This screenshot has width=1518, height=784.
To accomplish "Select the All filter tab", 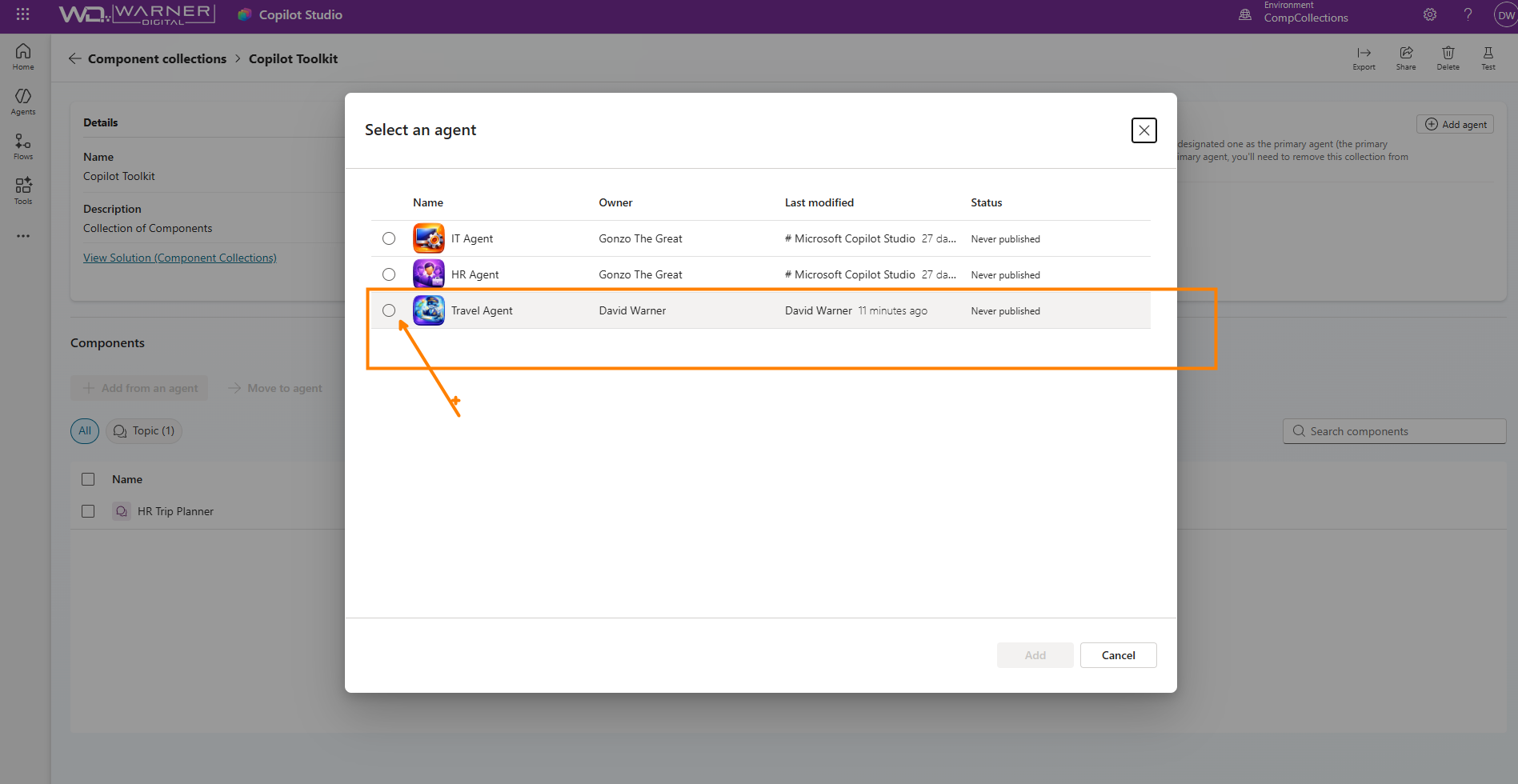I will point(85,431).
